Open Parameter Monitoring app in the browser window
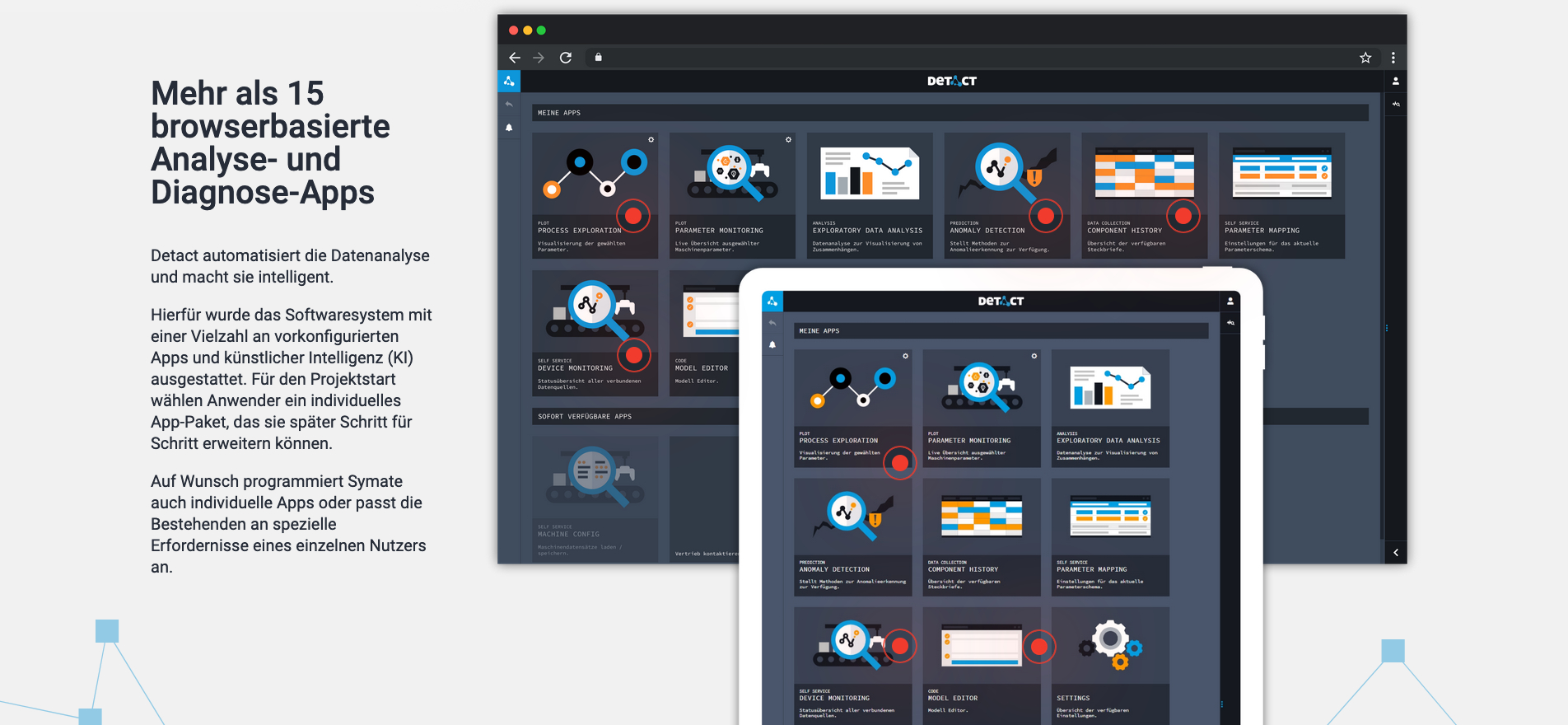The width and height of the screenshot is (1568, 725). pyautogui.click(x=732, y=196)
